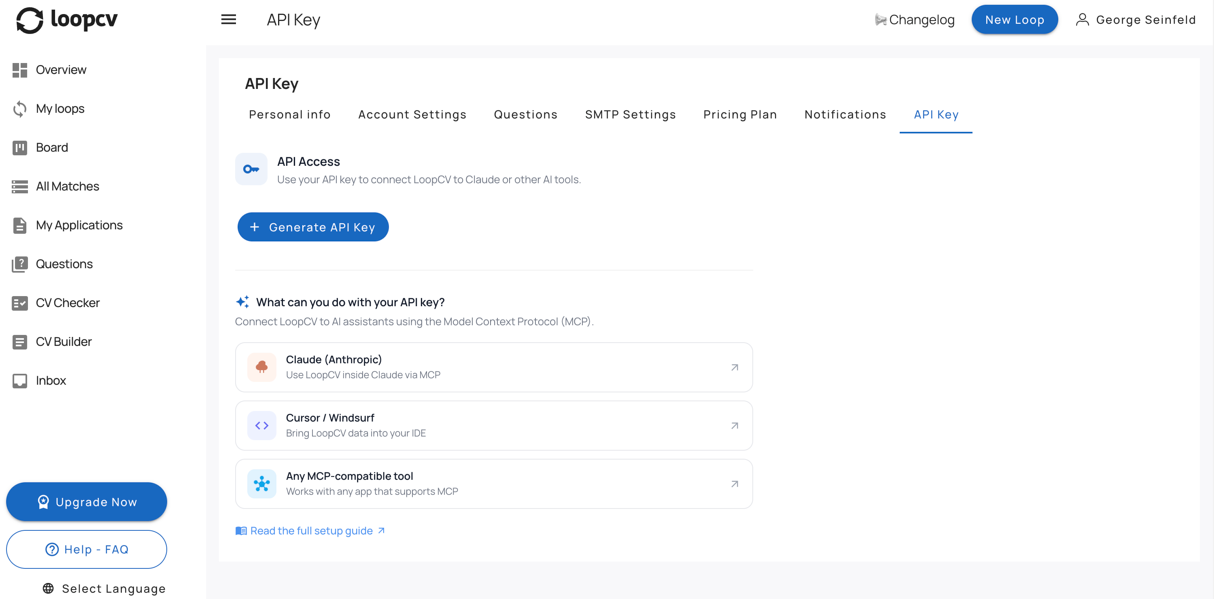Open the Cursor / Windsurf integration card

(494, 426)
